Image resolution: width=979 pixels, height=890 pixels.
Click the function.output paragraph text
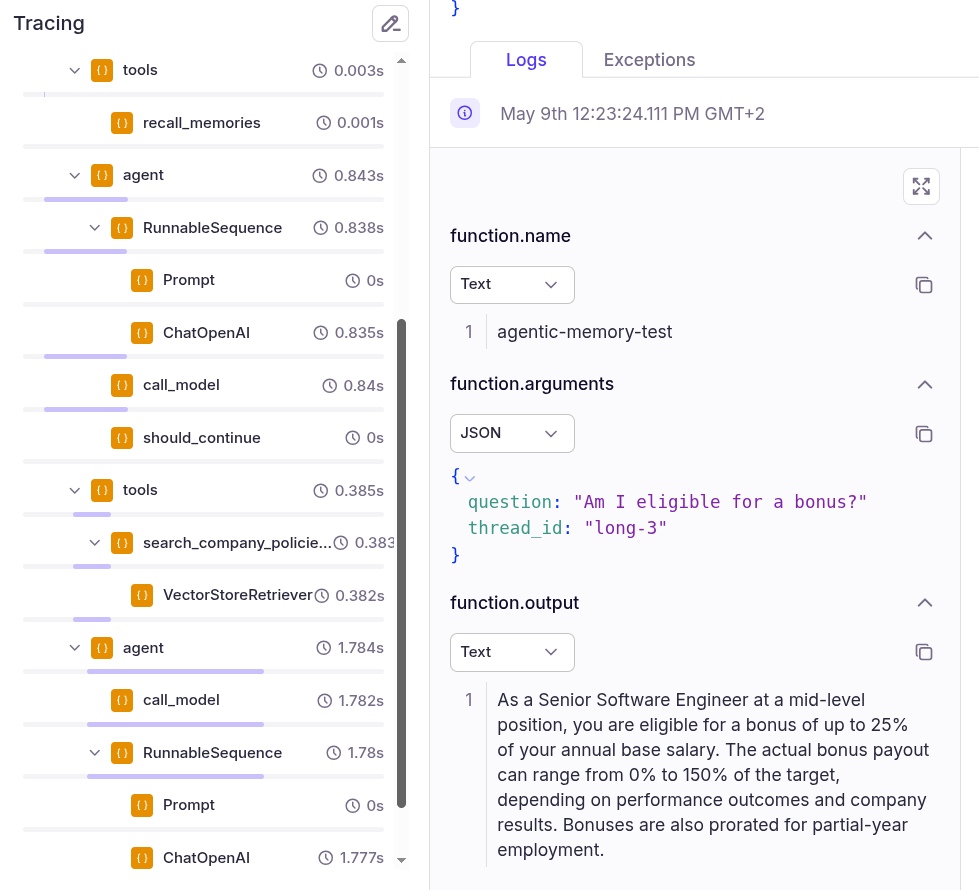click(x=713, y=774)
